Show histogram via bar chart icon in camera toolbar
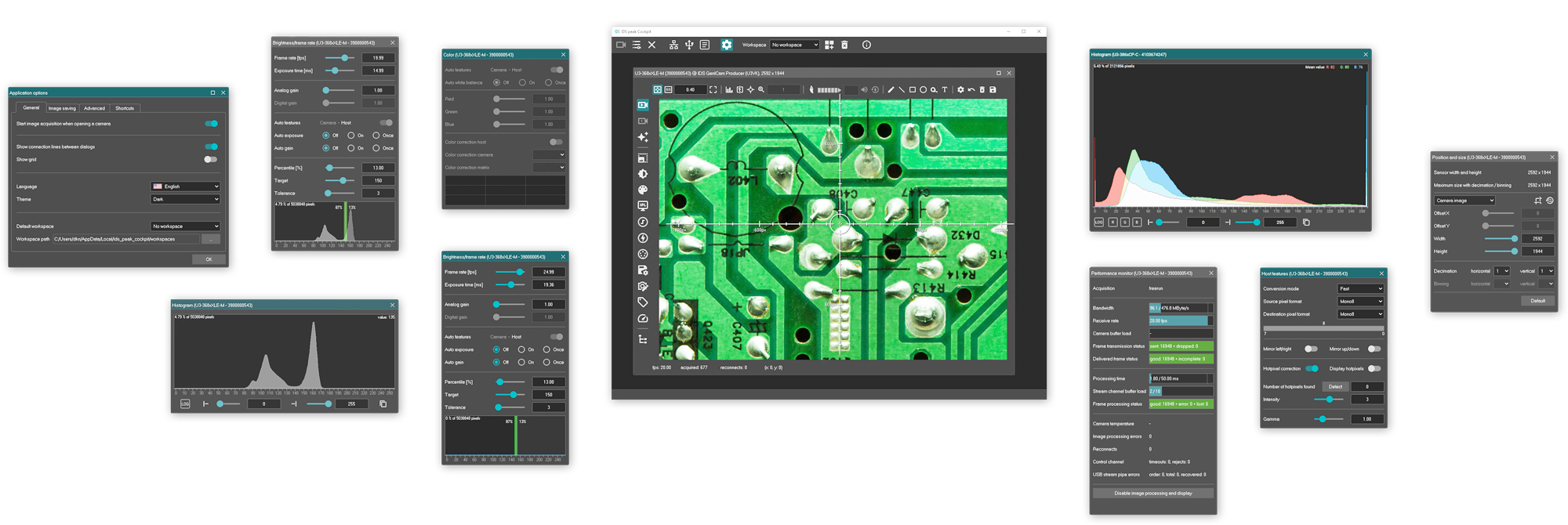 point(729,89)
